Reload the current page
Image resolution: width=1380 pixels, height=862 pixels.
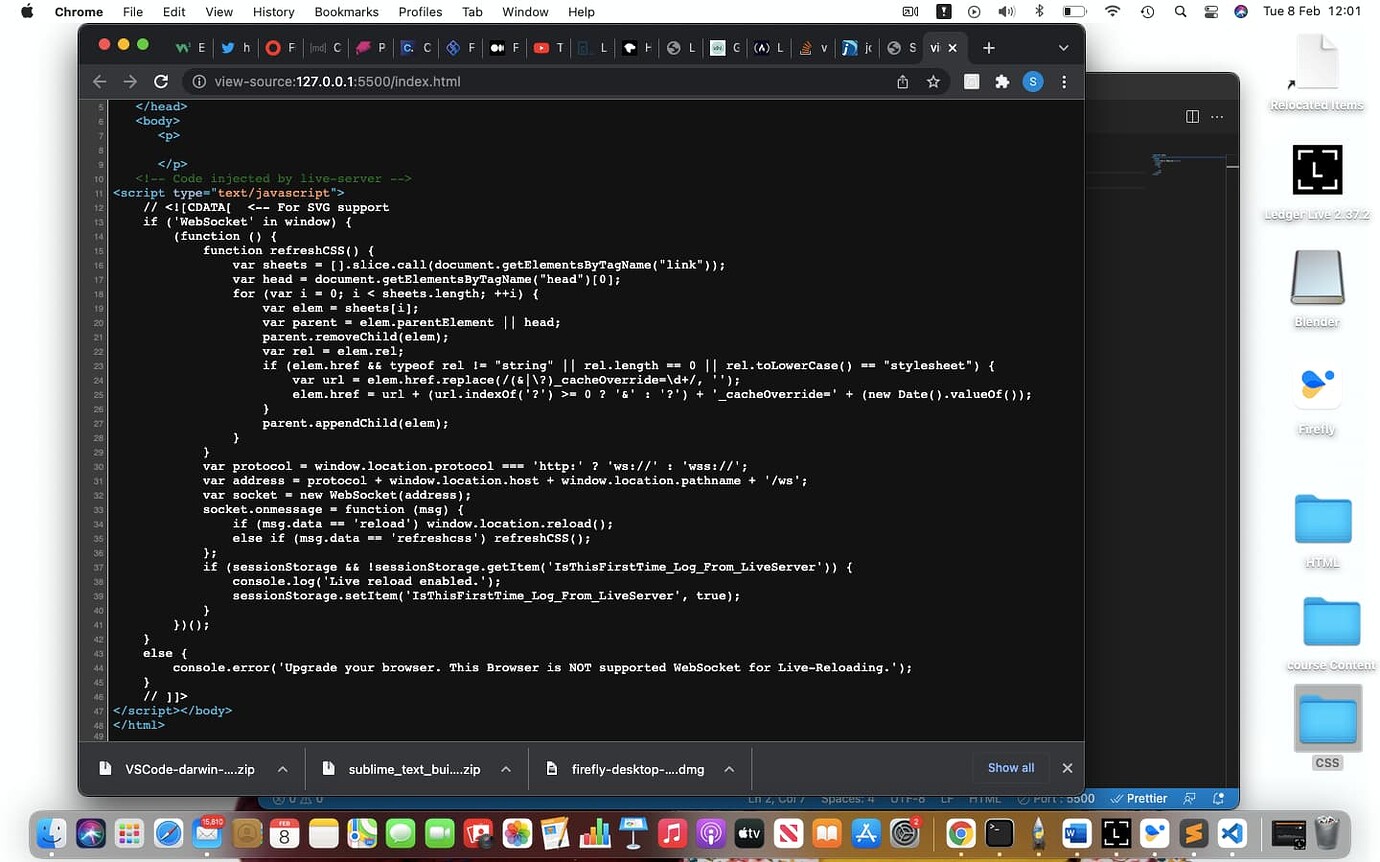pyautogui.click(x=160, y=82)
